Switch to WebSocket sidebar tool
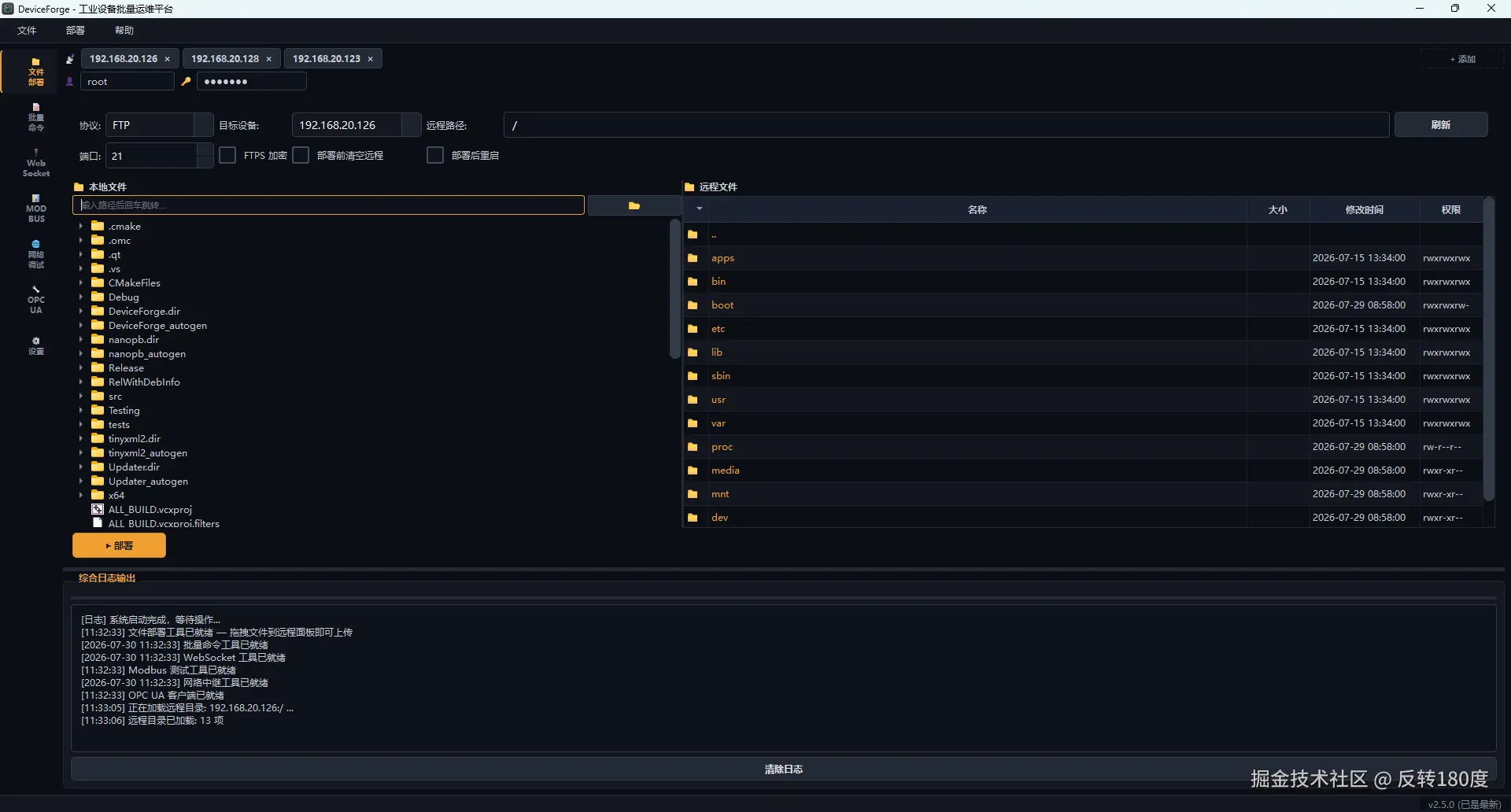The width and height of the screenshot is (1511, 812). click(35, 163)
